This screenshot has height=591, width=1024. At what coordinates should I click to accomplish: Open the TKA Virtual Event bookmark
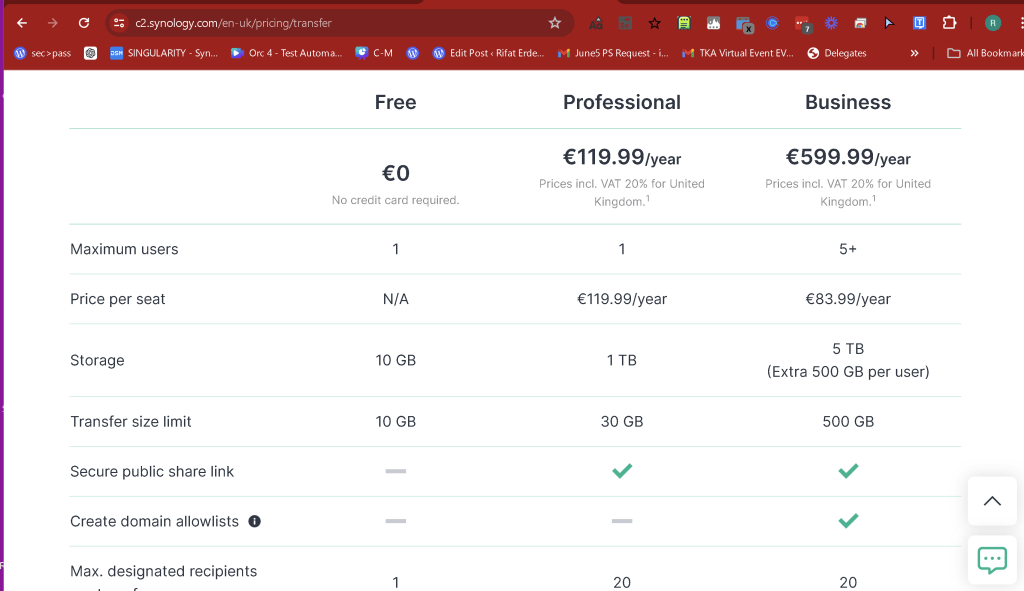tap(738, 53)
